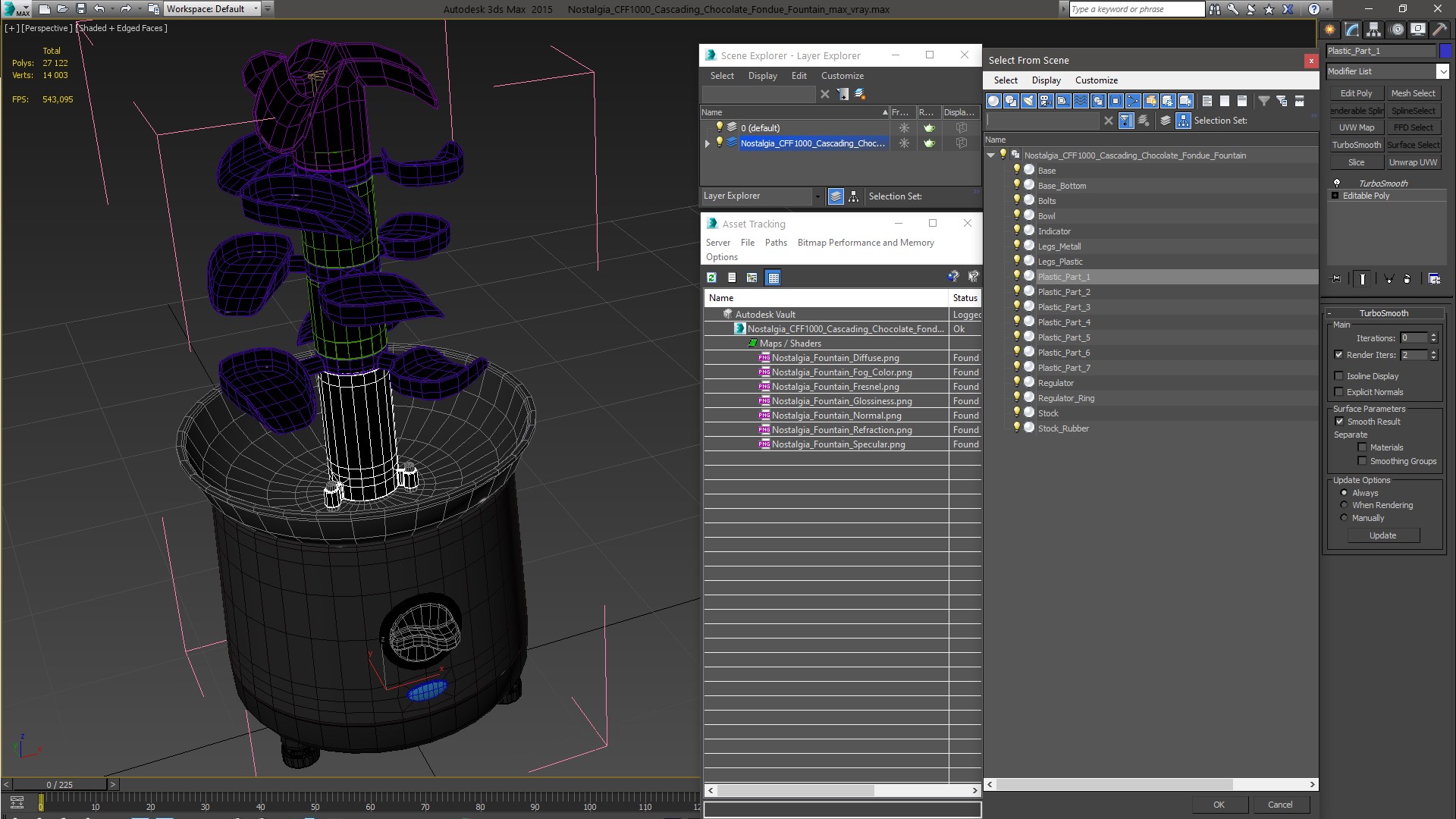Image resolution: width=1456 pixels, height=819 pixels.
Task: Enable Separate by Smoothing Groups checkbox
Action: click(x=1362, y=461)
